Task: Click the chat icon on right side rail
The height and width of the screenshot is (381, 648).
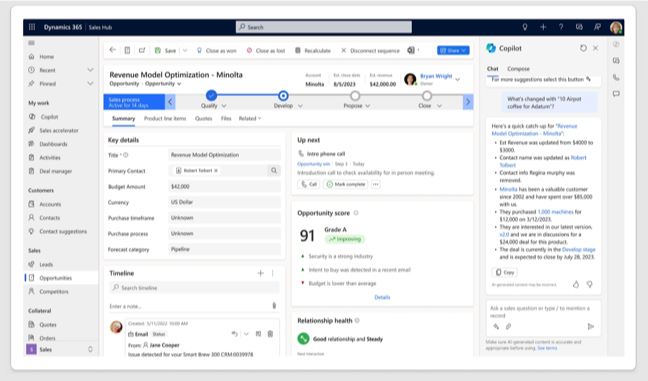Action: [616, 94]
